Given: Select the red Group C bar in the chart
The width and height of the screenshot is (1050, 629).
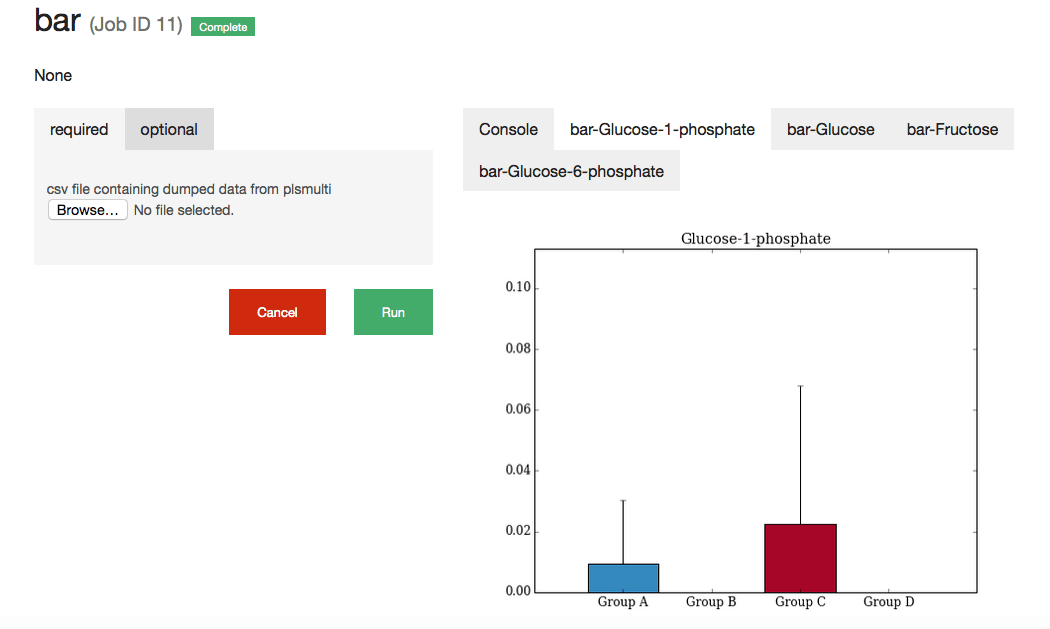Looking at the screenshot, I should click(x=800, y=555).
